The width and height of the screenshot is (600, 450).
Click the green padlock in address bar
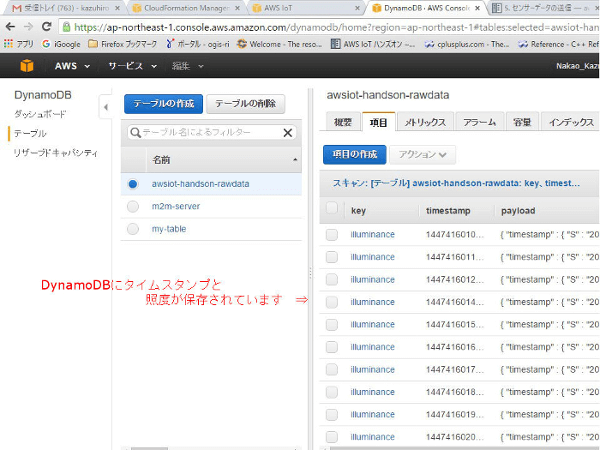(x=67, y=27)
